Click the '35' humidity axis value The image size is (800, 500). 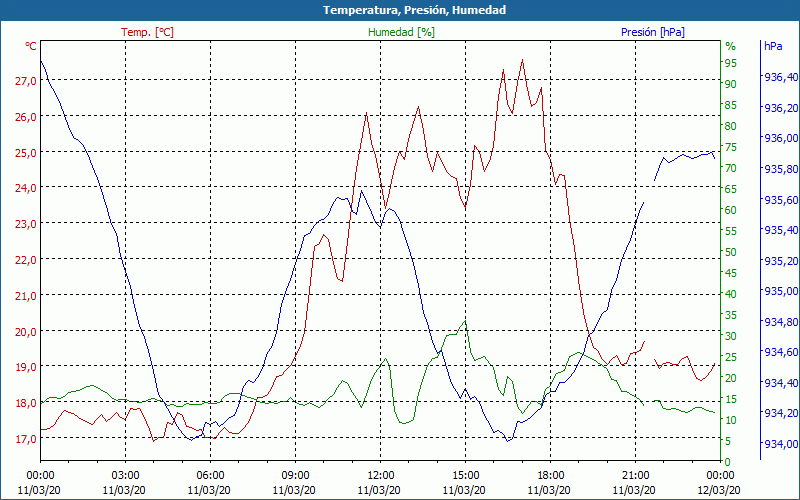[731, 315]
